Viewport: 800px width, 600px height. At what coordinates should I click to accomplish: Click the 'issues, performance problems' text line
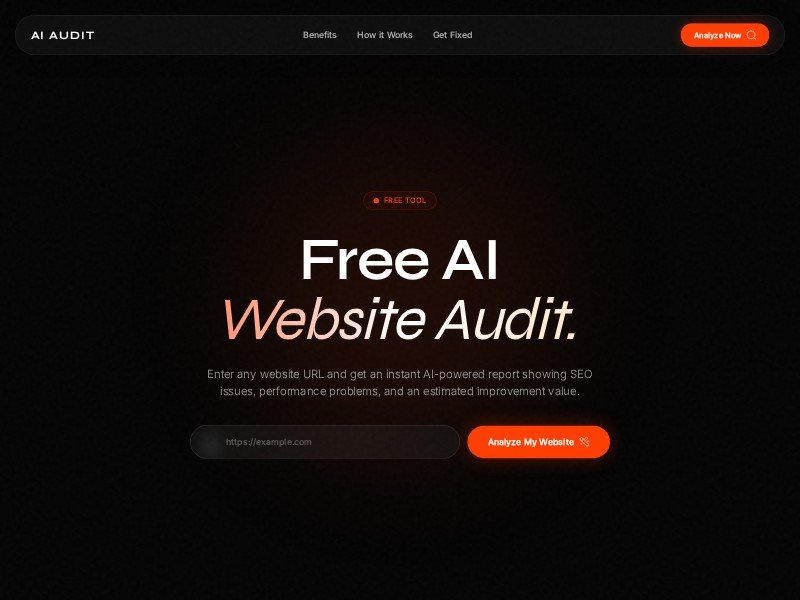399,391
